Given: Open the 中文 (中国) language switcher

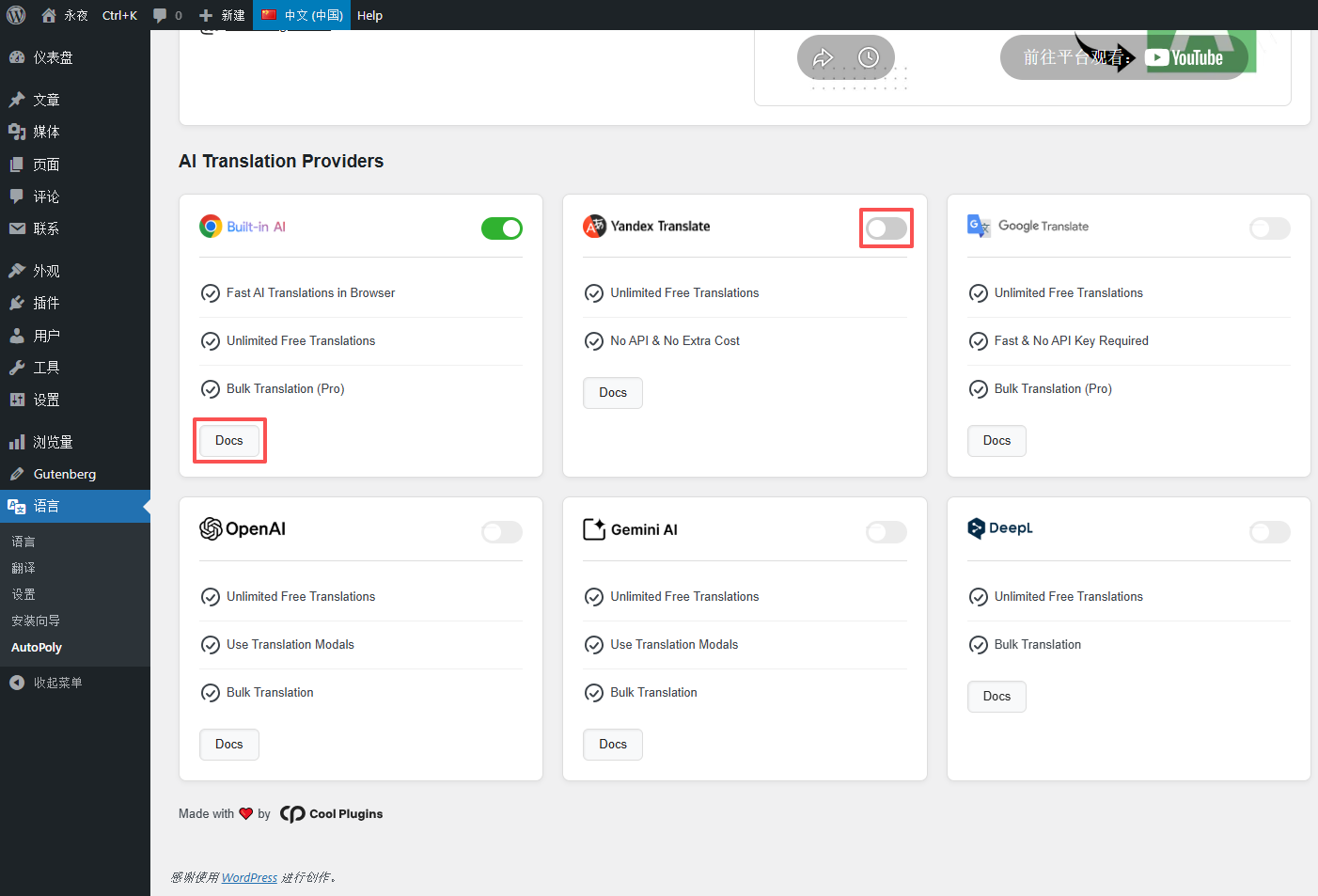Looking at the screenshot, I should pyautogui.click(x=302, y=15).
